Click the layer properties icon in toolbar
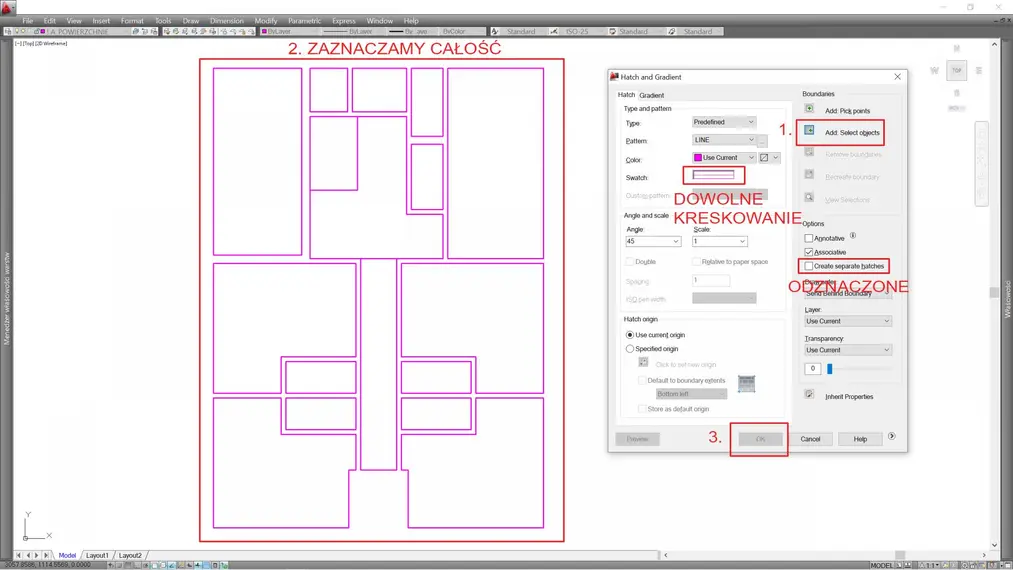Viewport: 1013px width, 570px height. tap(8, 31)
